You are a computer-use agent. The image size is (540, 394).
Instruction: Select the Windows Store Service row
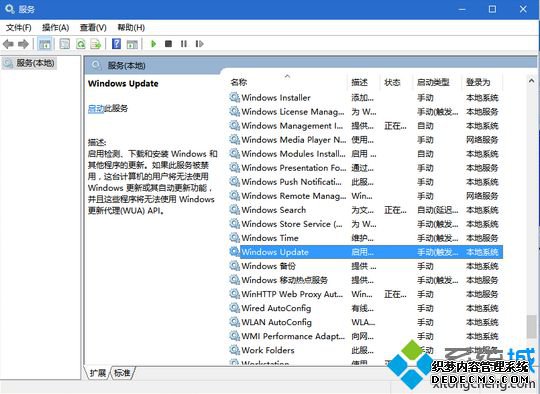(x=366, y=224)
